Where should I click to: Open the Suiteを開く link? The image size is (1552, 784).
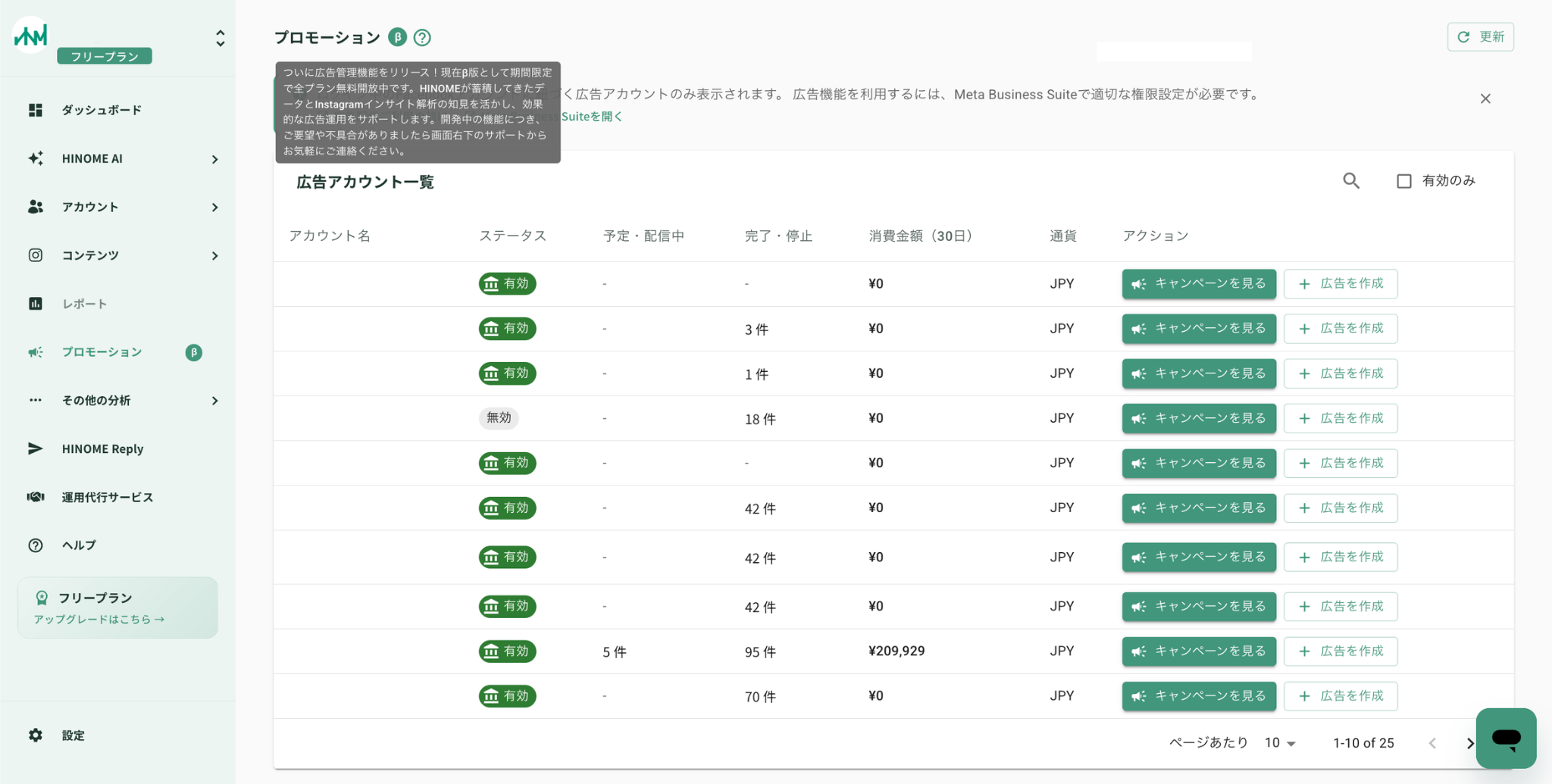[592, 117]
